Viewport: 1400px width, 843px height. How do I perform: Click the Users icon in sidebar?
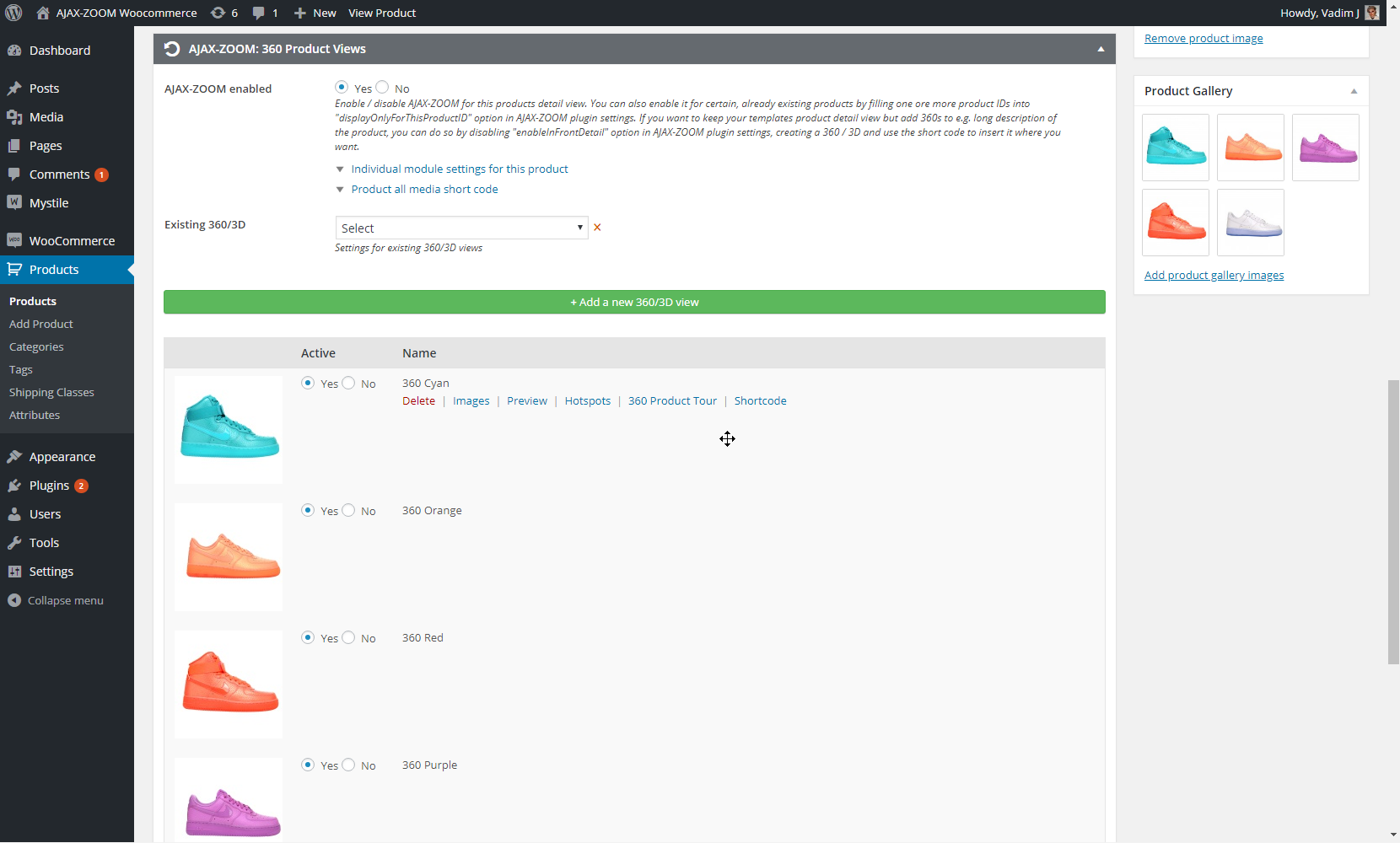tap(14, 514)
